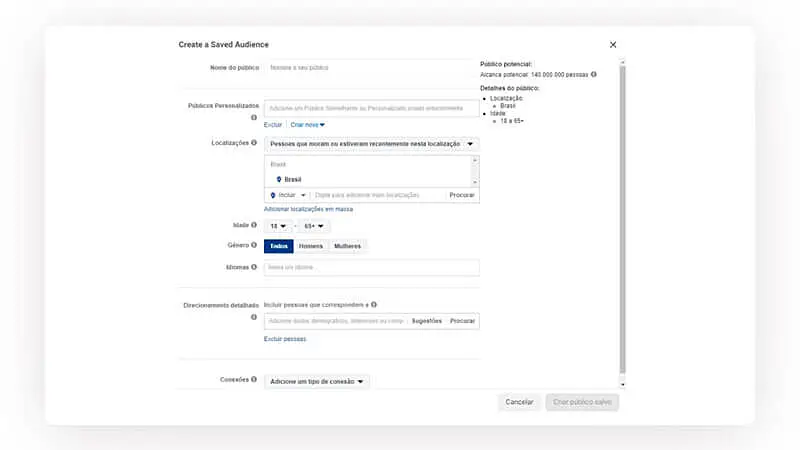800x450 pixels.
Task: Open the Incluir location dropdown
Action: pyautogui.click(x=288, y=195)
